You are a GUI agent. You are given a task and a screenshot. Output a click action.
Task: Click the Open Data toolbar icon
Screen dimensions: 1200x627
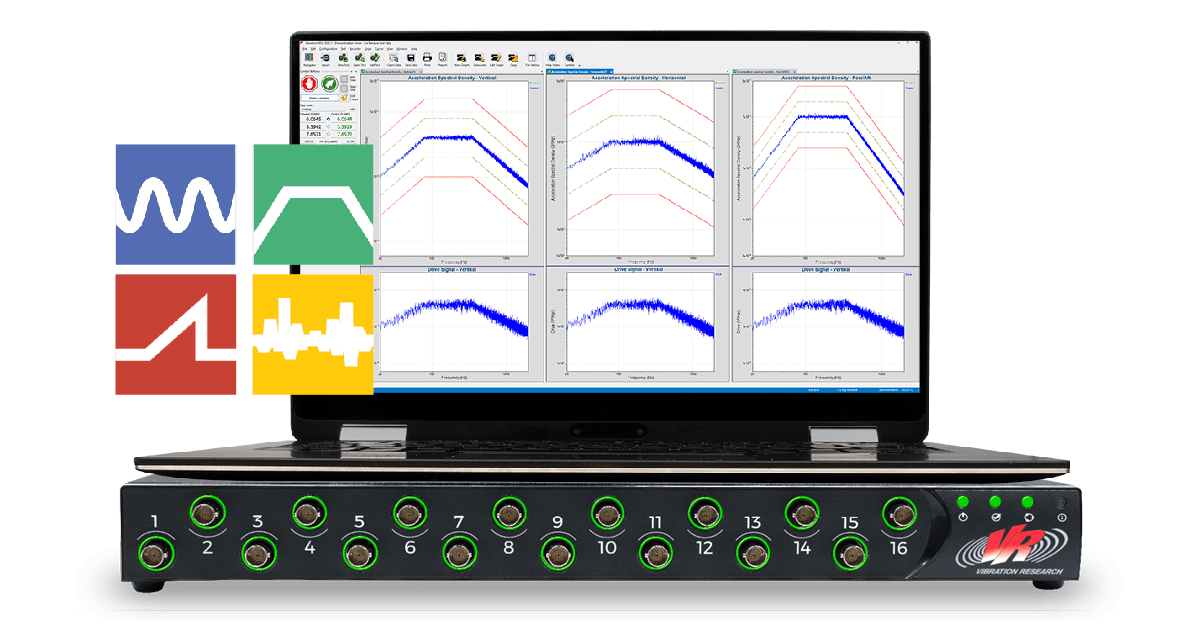(x=393, y=56)
